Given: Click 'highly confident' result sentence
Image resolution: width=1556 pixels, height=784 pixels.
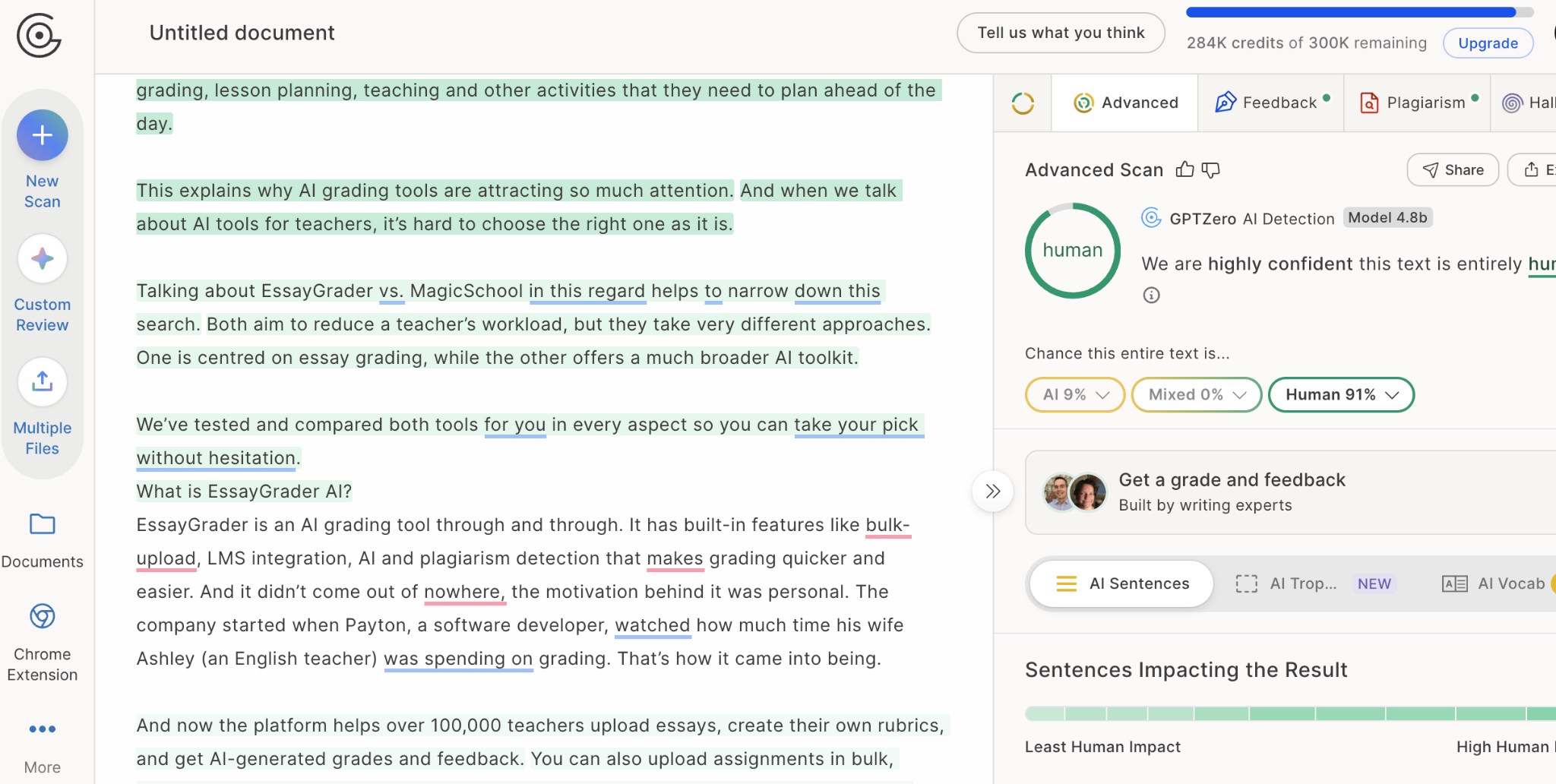Looking at the screenshot, I should (1348, 264).
